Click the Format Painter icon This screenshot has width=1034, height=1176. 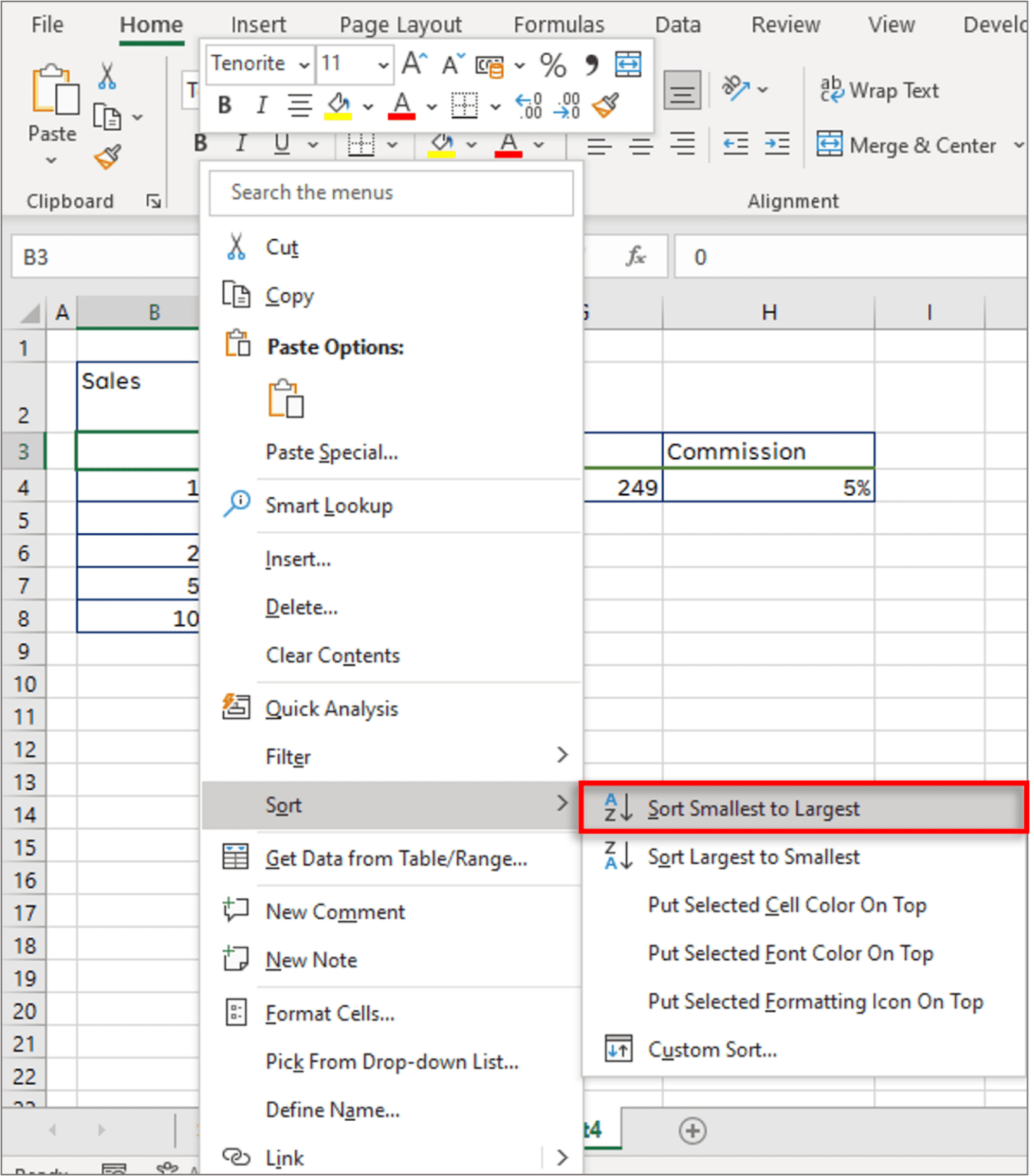(107, 158)
